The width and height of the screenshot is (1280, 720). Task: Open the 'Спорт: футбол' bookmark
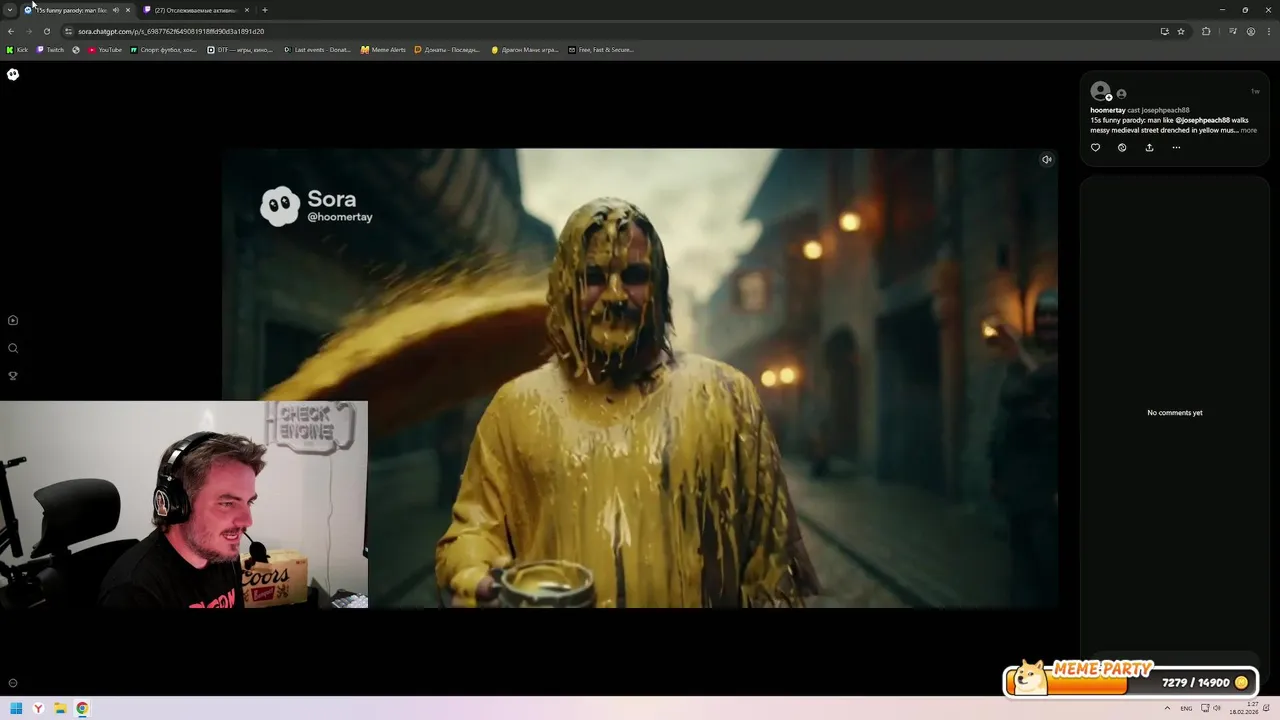[163, 49]
